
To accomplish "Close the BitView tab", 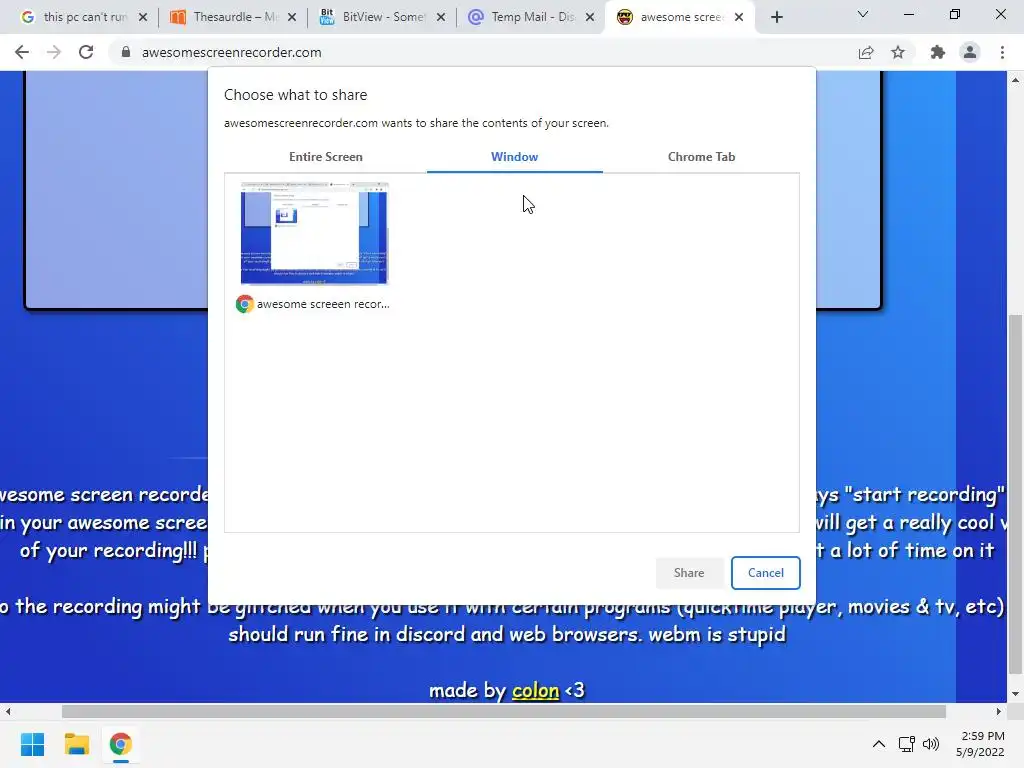I will (441, 18).
